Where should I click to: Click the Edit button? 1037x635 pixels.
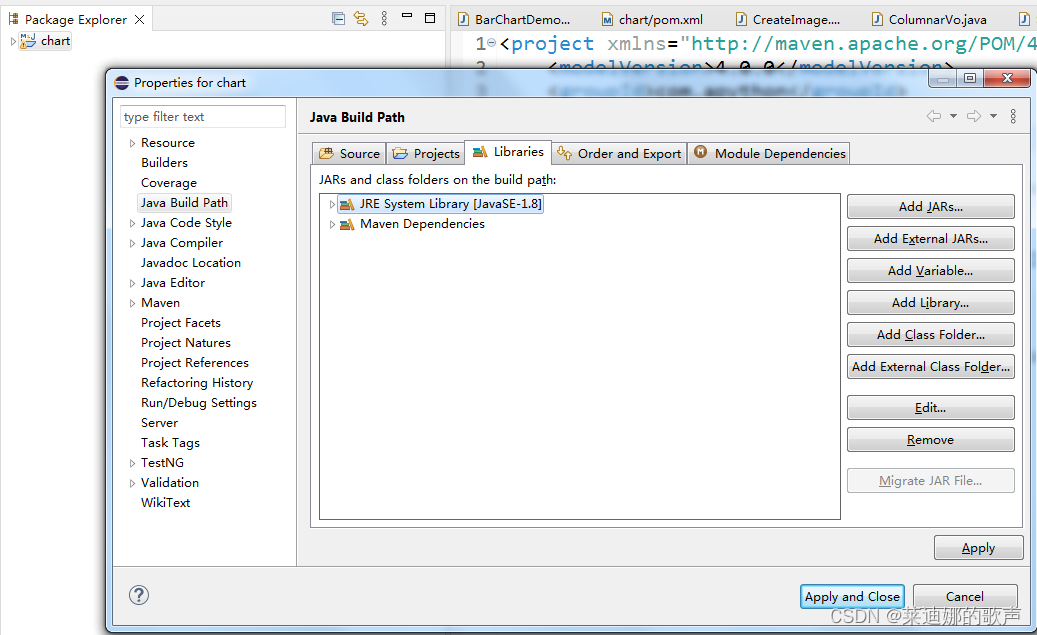(931, 407)
